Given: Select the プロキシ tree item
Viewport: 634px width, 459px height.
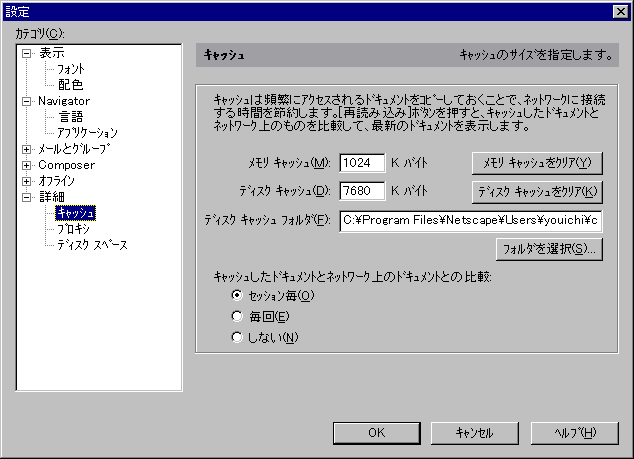Looking at the screenshot, I should pos(73,229).
